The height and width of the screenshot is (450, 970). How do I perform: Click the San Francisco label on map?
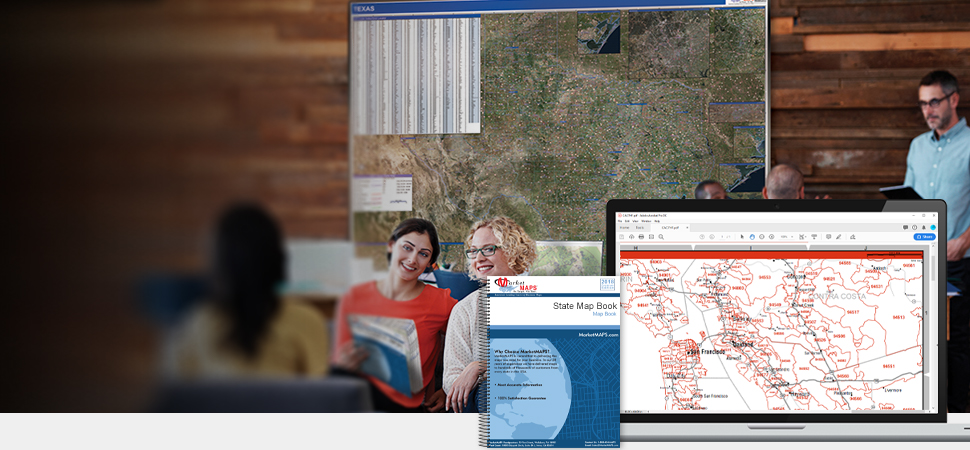click(x=710, y=352)
